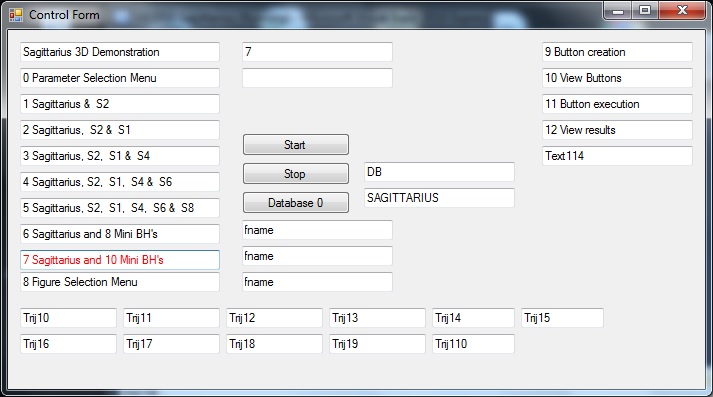Click the Database 0 button
The image size is (713, 397).
point(296,203)
